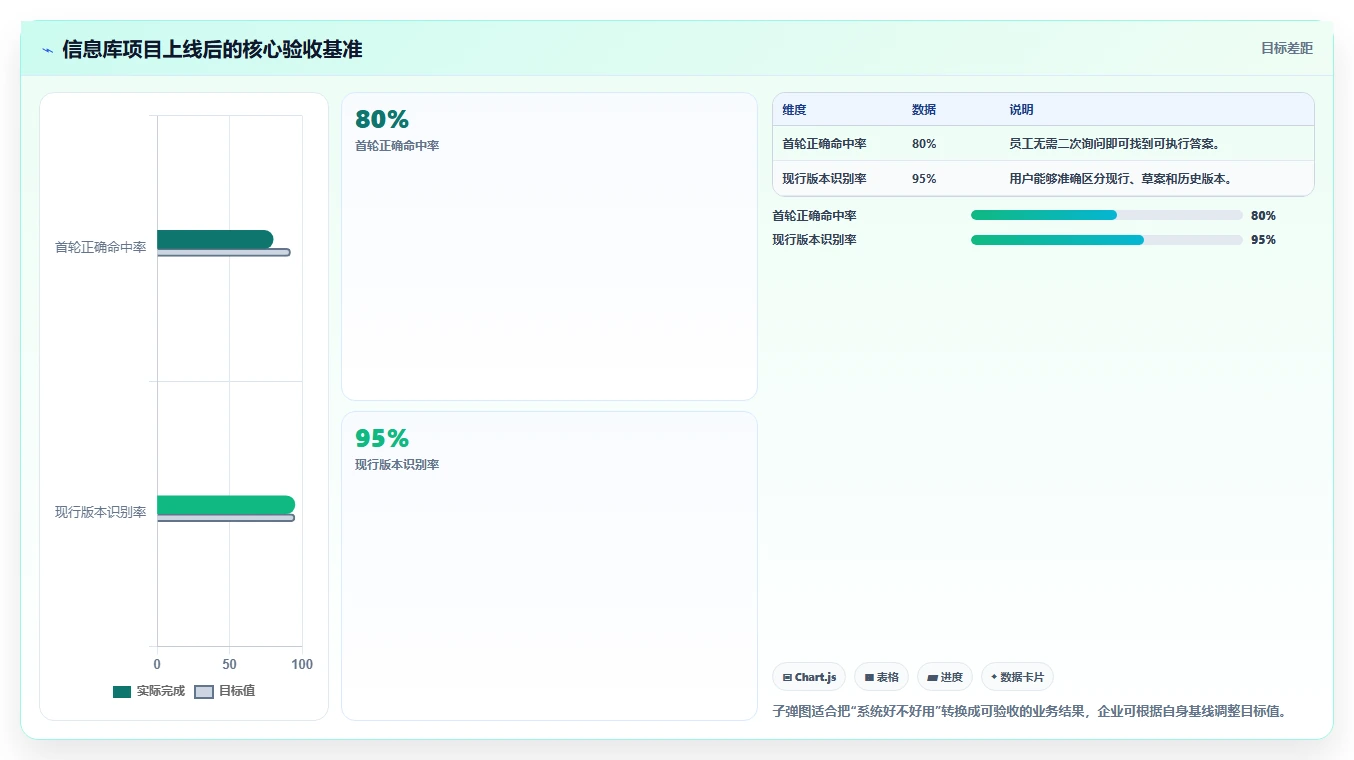Click the x-axis tick label 0

tap(157, 664)
